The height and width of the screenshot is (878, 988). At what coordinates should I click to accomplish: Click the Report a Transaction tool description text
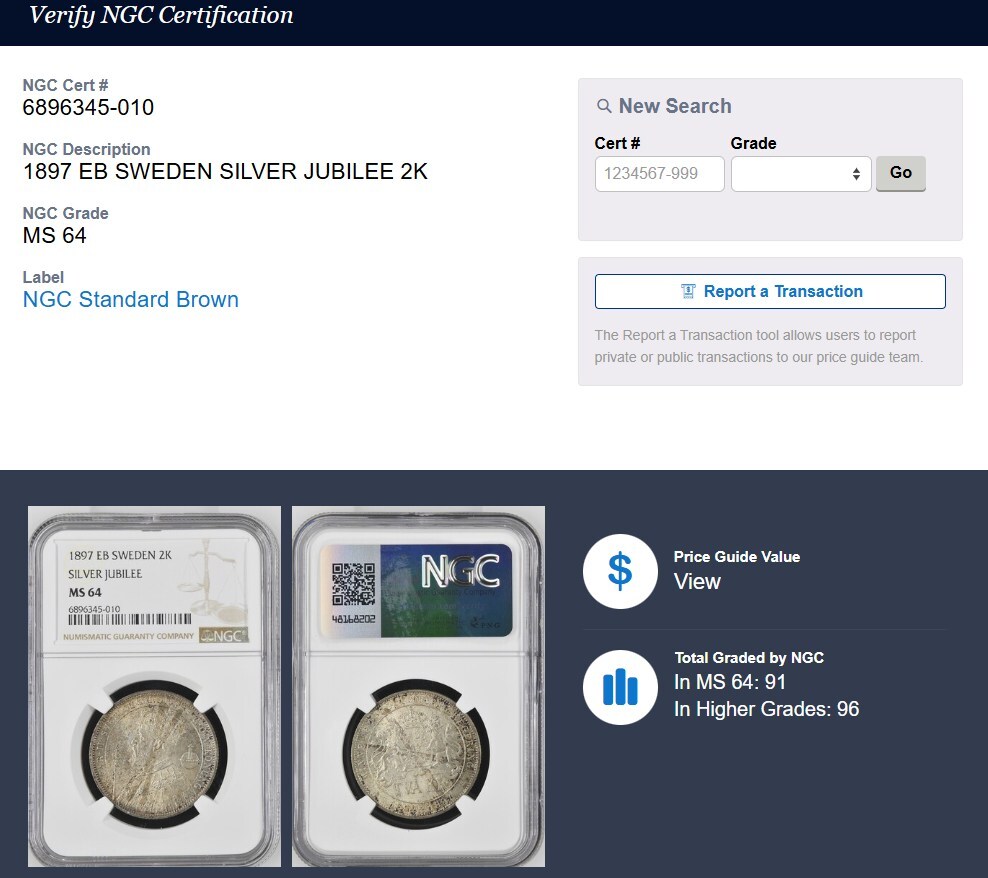pos(759,346)
